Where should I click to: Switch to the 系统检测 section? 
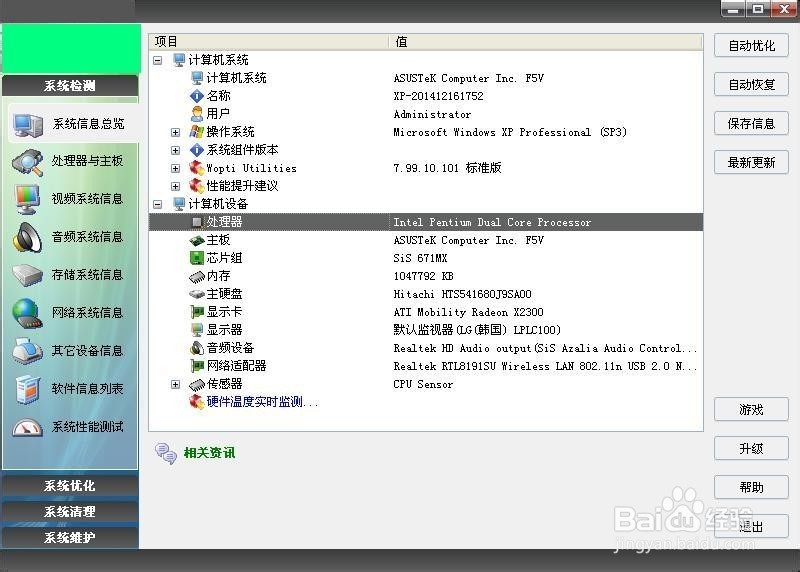click(70, 85)
